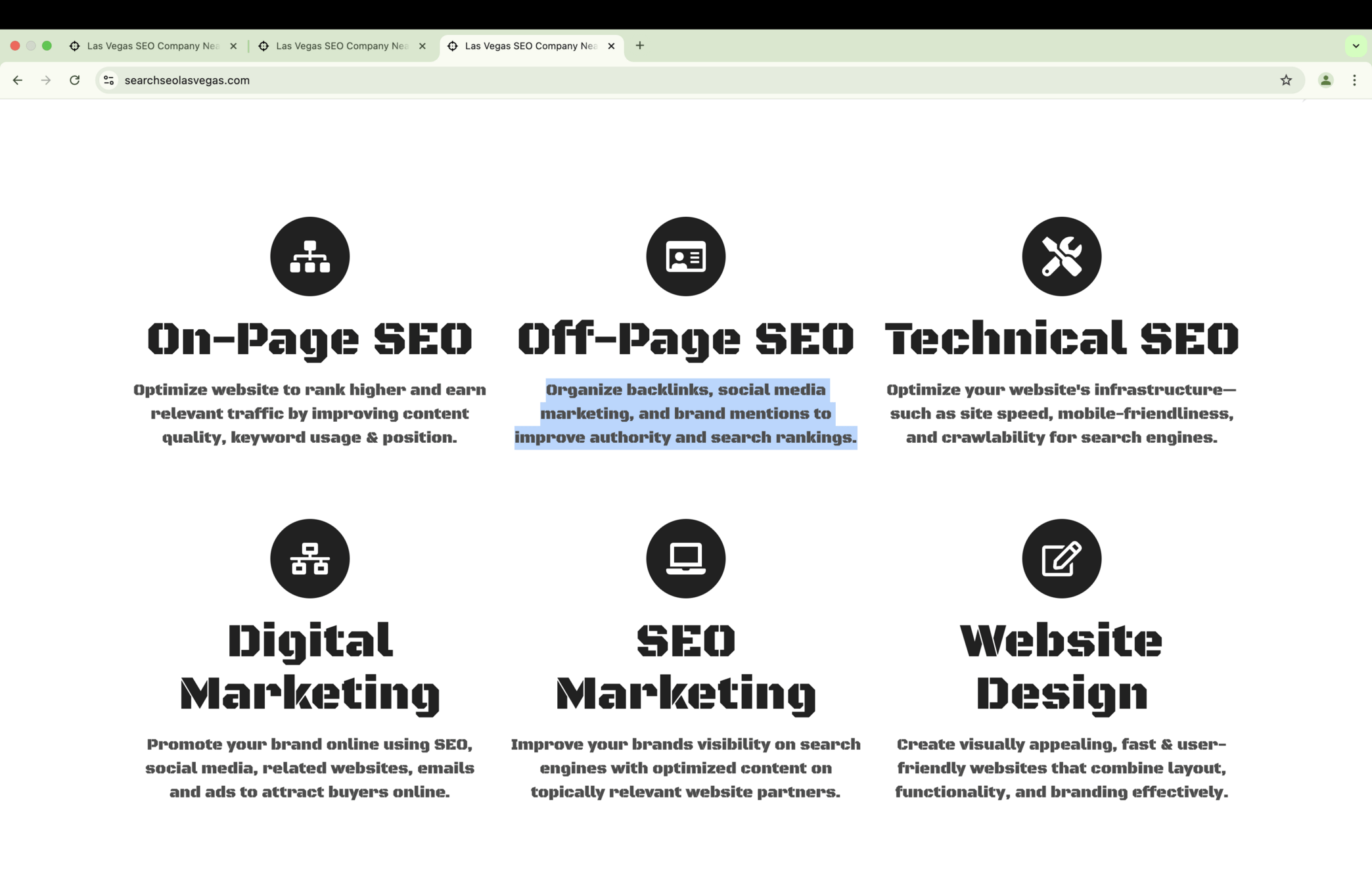Viewport: 1372px width, 887px height.
Task: Switch to the first Las Vegas SEO tab
Action: pos(152,46)
